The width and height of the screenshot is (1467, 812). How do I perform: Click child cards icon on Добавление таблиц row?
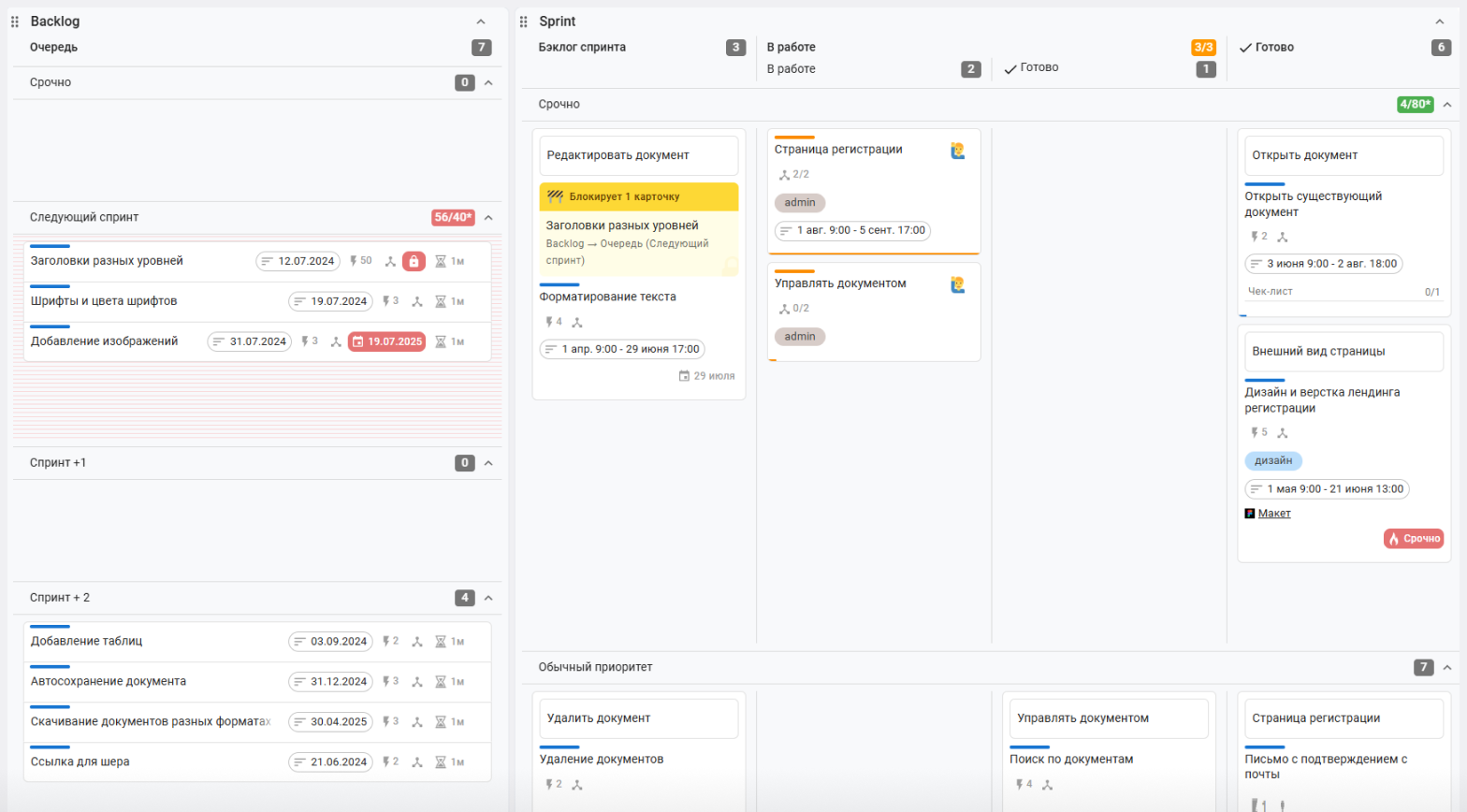[417, 642]
